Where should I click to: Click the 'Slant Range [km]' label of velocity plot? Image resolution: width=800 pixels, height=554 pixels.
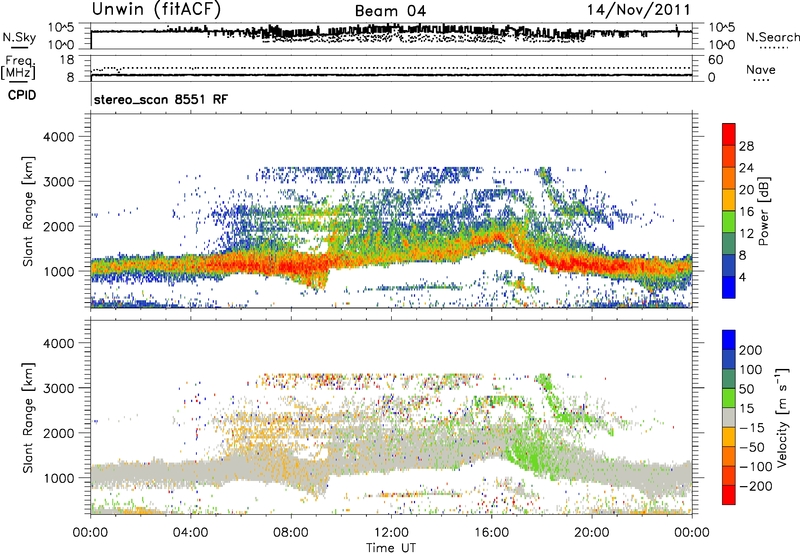tap(28, 418)
